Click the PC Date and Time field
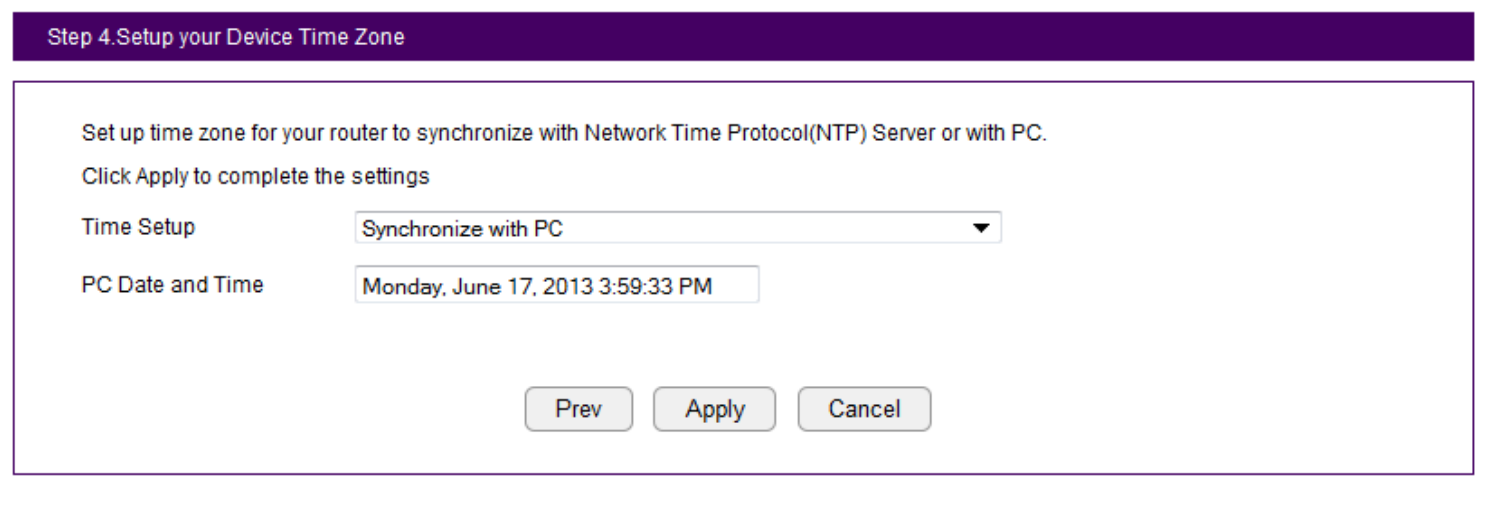1496x506 pixels. [x=556, y=285]
